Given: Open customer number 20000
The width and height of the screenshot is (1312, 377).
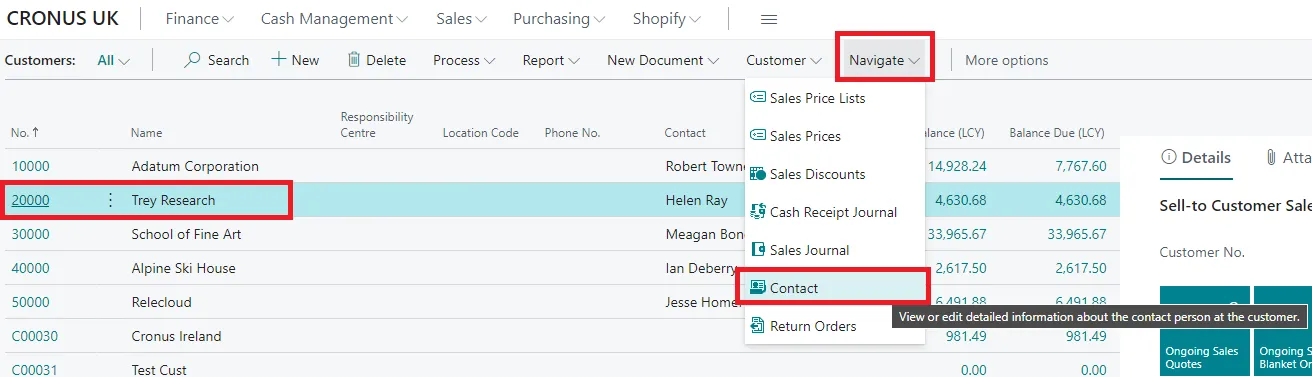Looking at the screenshot, I should pos(30,200).
